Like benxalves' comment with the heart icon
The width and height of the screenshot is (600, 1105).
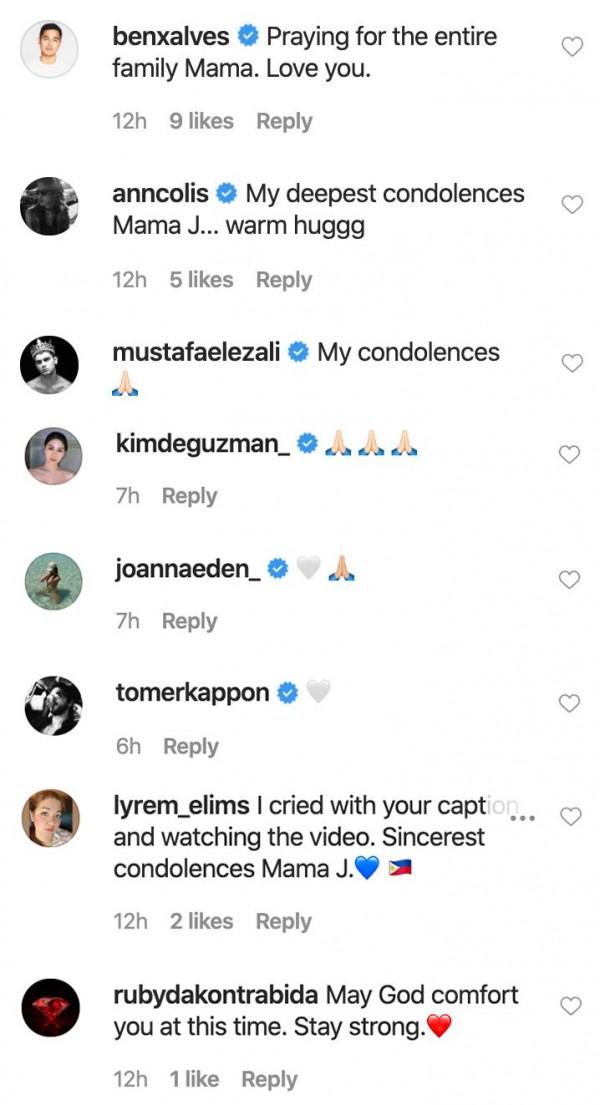tap(571, 46)
